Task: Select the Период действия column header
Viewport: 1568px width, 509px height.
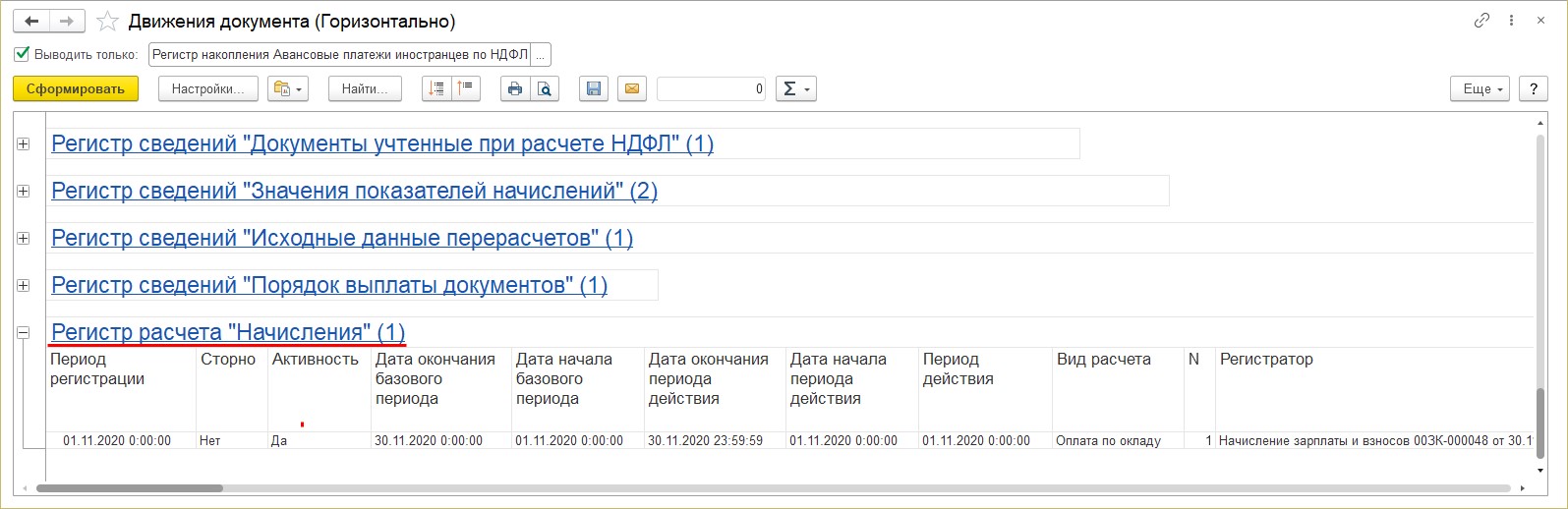Action: coord(985,389)
